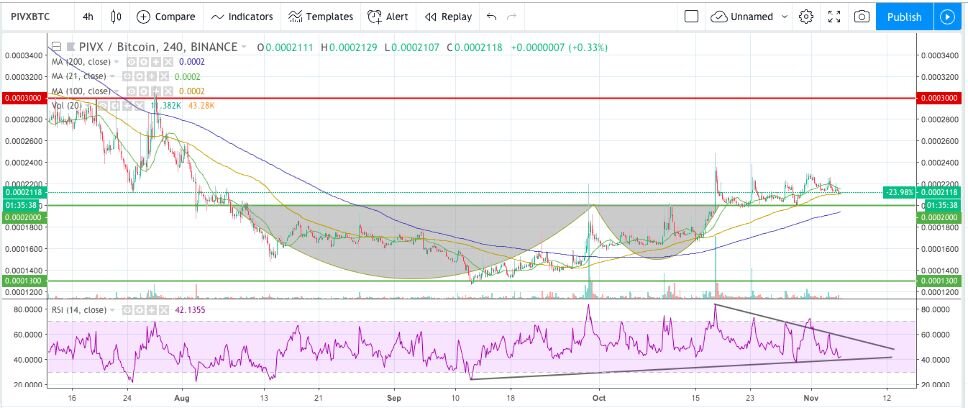Image resolution: width=968 pixels, height=408 pixels.
Task: Hide the MA (100, close) indicator
Action: (x=131, y=91)
